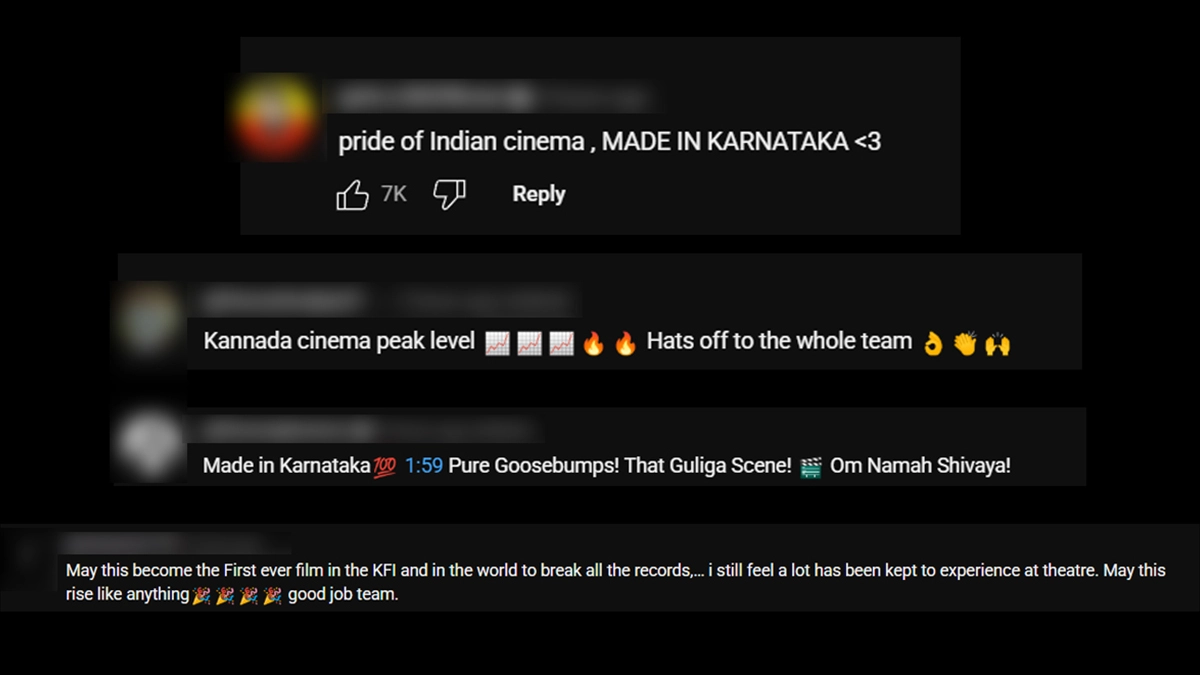Like the "pride of Indian cinema" comment
The height and width of the screenshot is (675, 1200).
[352, 194]
